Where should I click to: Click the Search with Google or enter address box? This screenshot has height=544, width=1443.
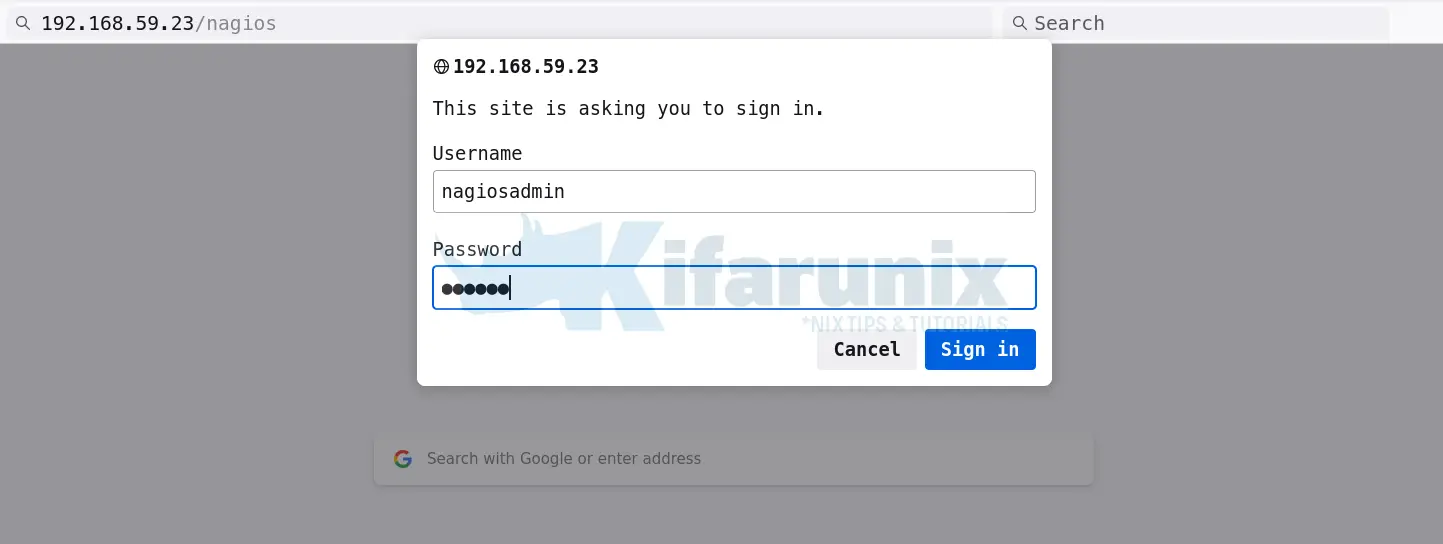tap(734, 459)
